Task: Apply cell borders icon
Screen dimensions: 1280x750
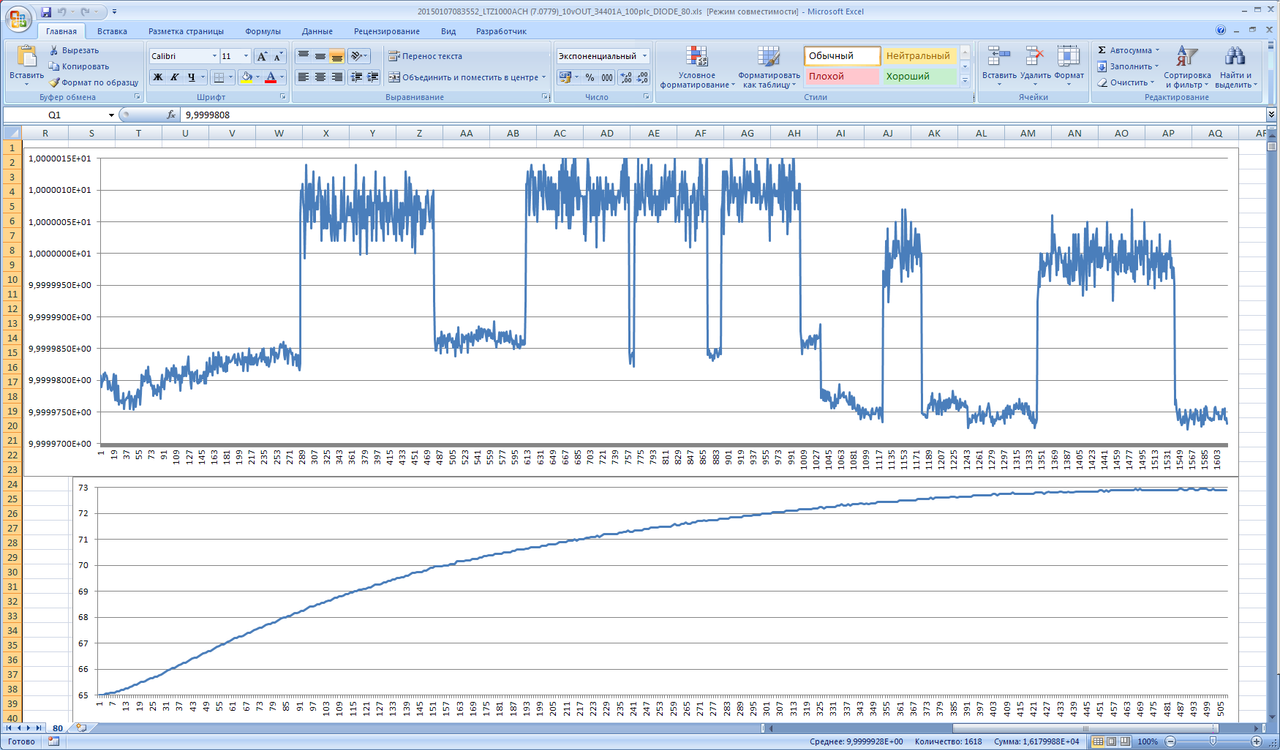Action: (x=218, y=77)
